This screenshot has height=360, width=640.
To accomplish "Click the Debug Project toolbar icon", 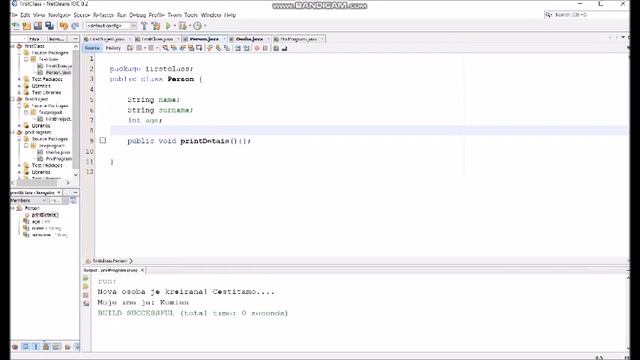I will coord(182,26).
